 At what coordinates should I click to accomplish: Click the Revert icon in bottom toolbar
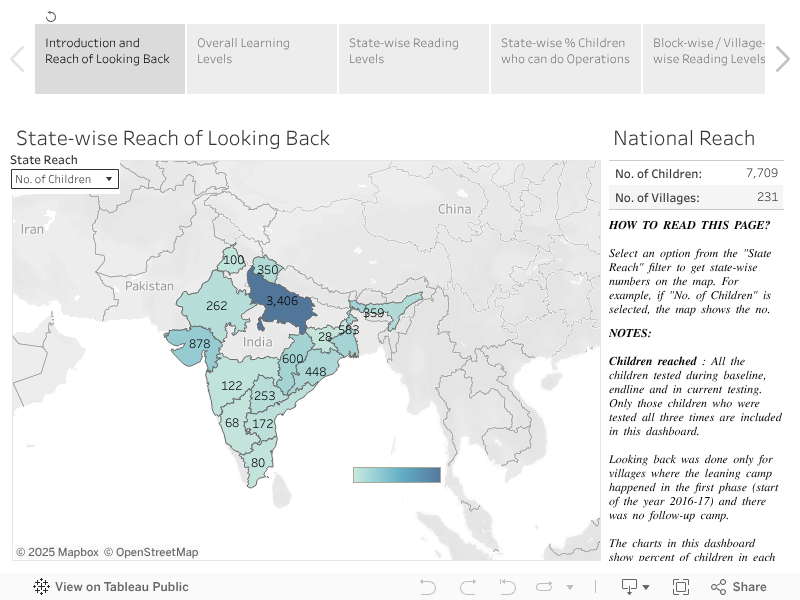click(x=507, y=587)
